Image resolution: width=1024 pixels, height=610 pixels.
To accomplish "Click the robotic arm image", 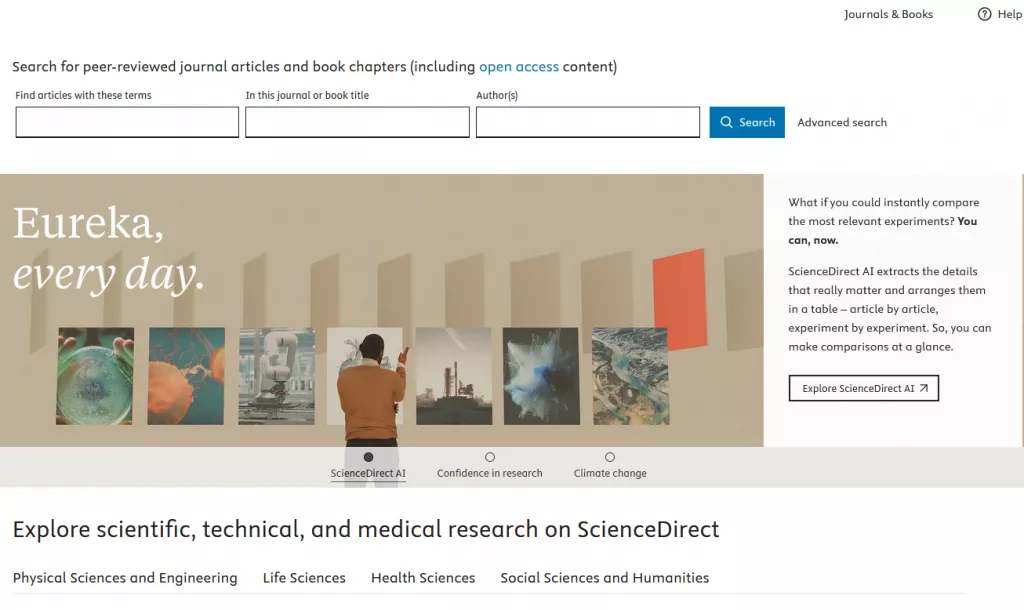I will coord(276,376).
